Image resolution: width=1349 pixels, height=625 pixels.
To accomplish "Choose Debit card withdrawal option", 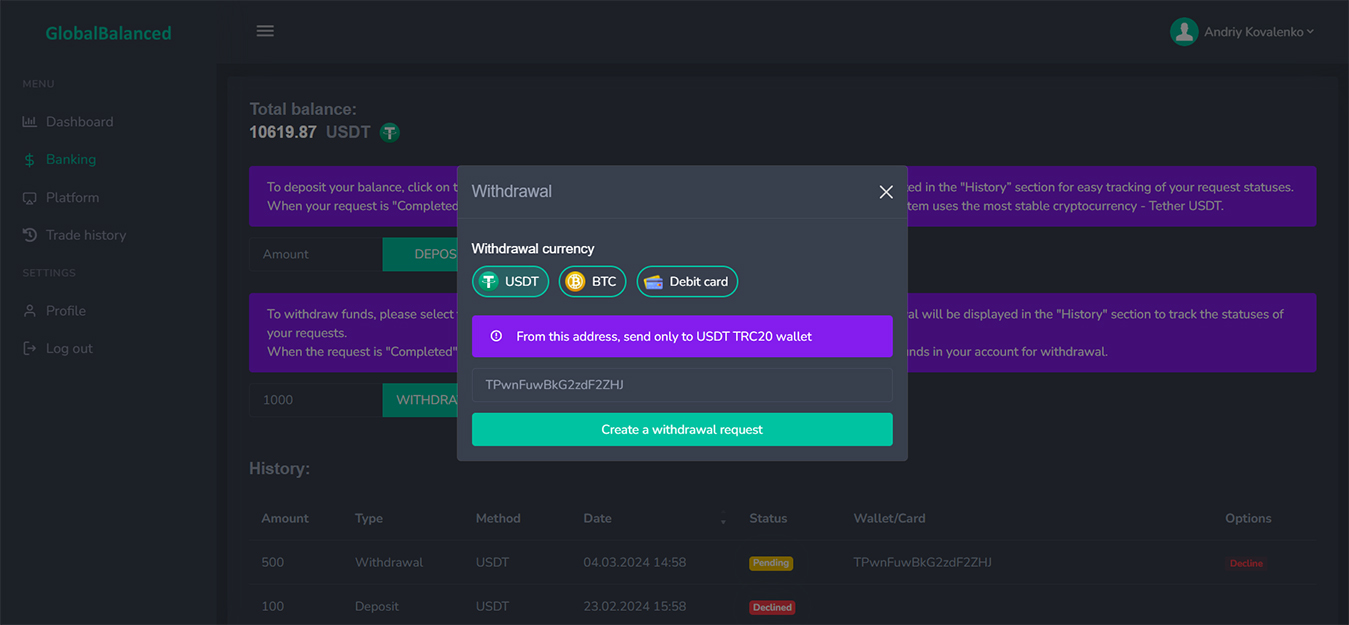I will click(x=687, y=282).
